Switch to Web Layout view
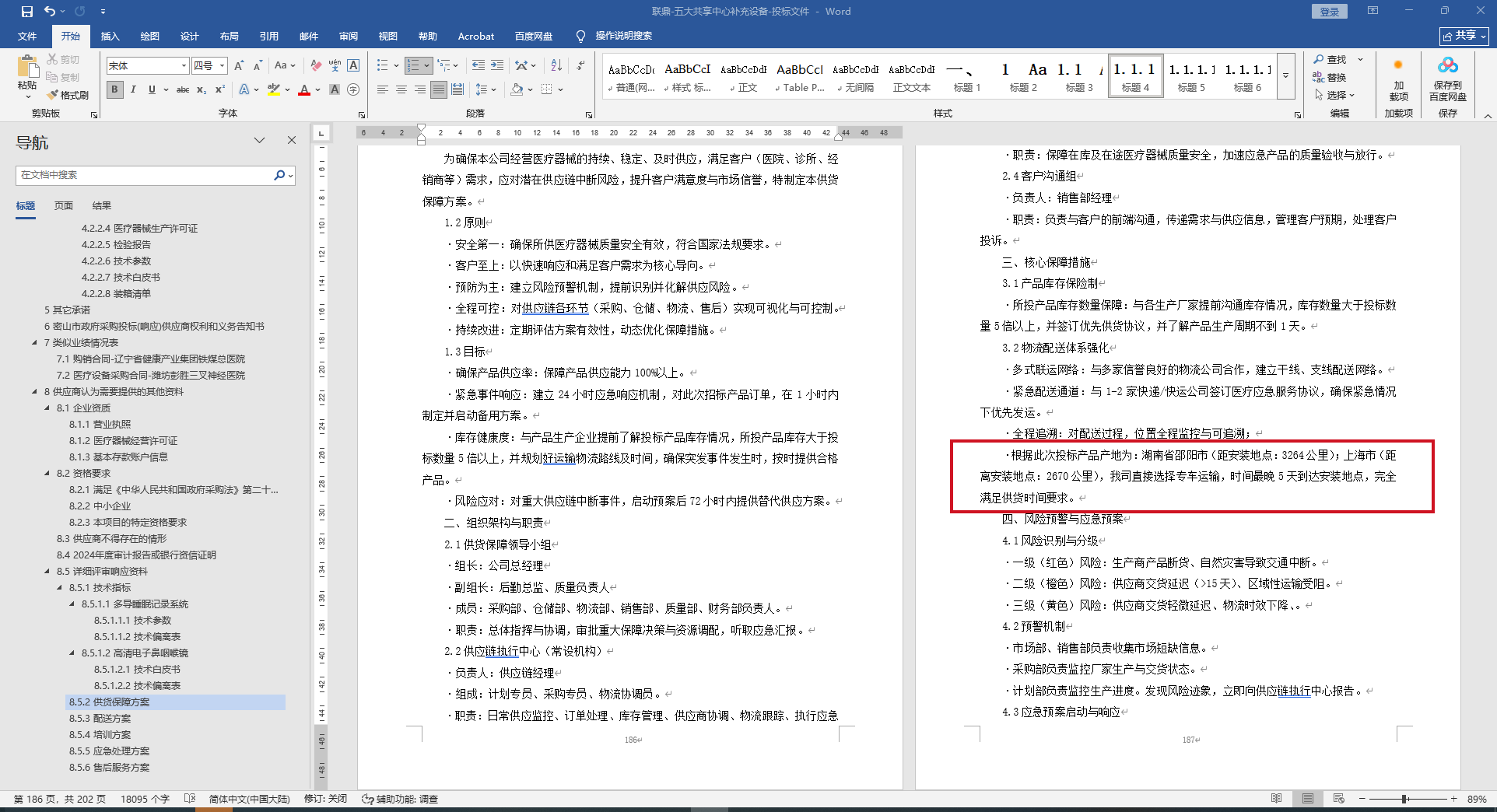The width and height of the screenshot is (1497, 812). click(1338, 799)
